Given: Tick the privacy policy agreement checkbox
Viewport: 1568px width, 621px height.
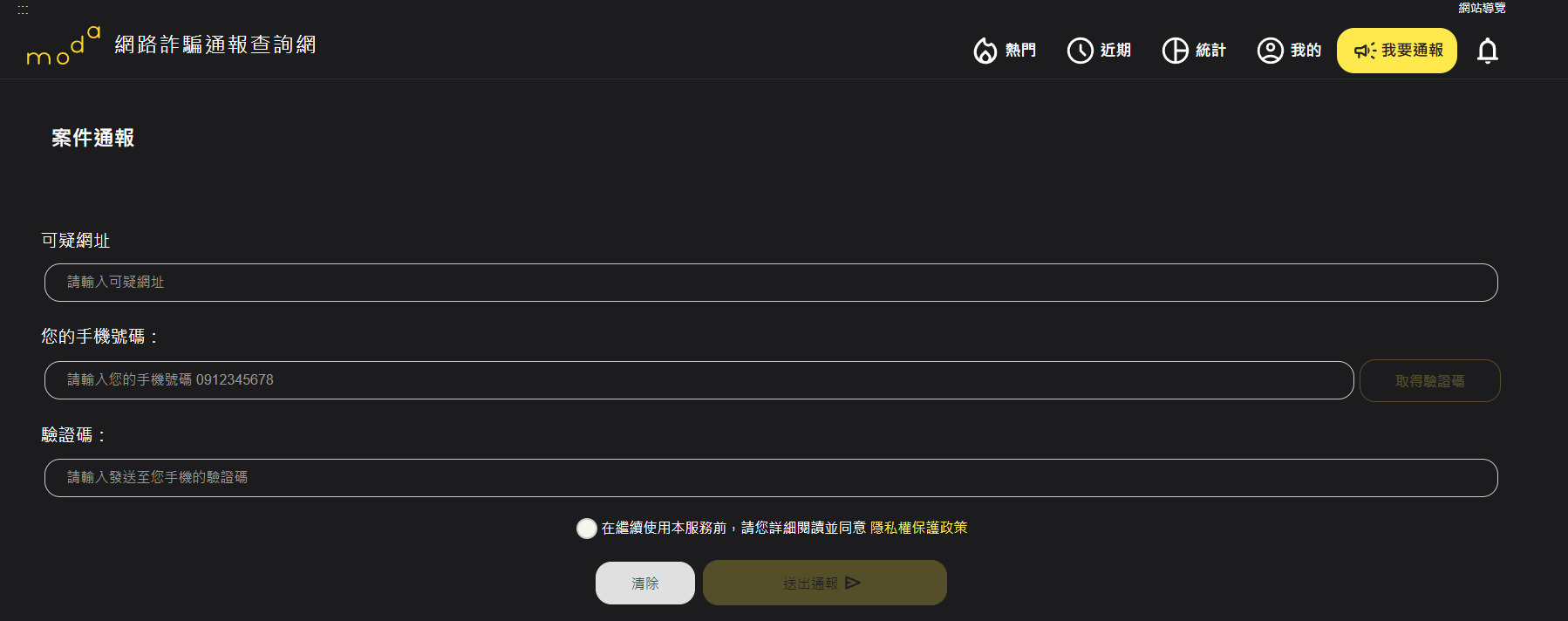Looking at the screenshot, I should pyautogui.click(x=587, y=528).
